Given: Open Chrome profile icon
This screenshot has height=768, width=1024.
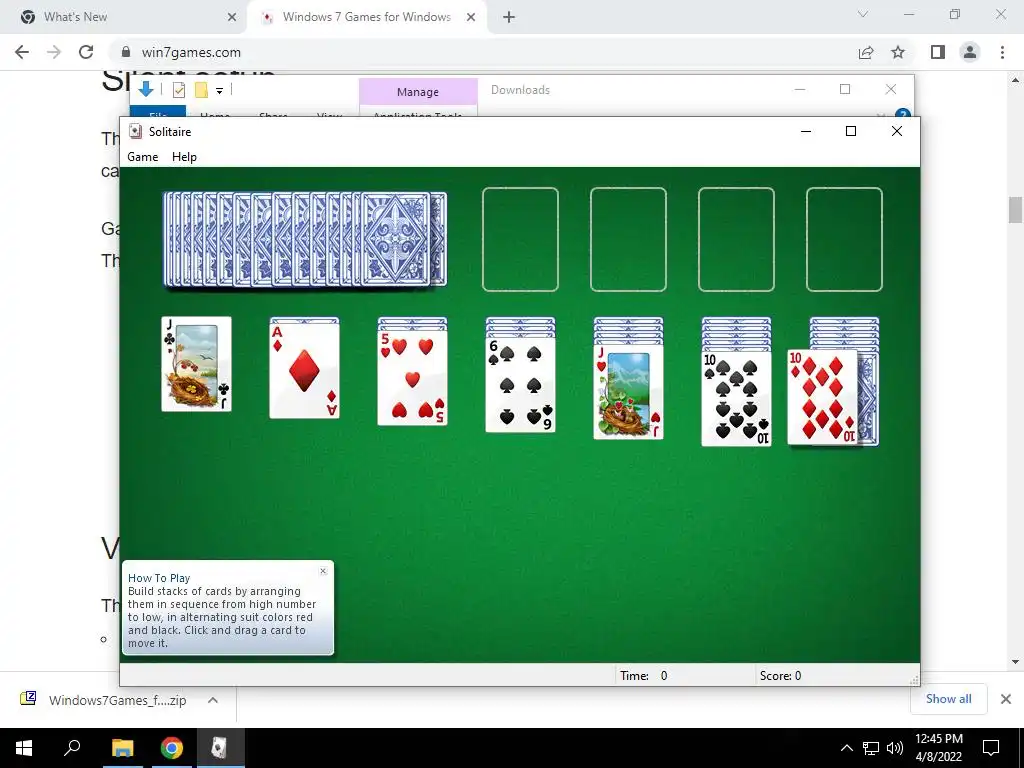Looking at the screenshot, I should pos(970,52).
